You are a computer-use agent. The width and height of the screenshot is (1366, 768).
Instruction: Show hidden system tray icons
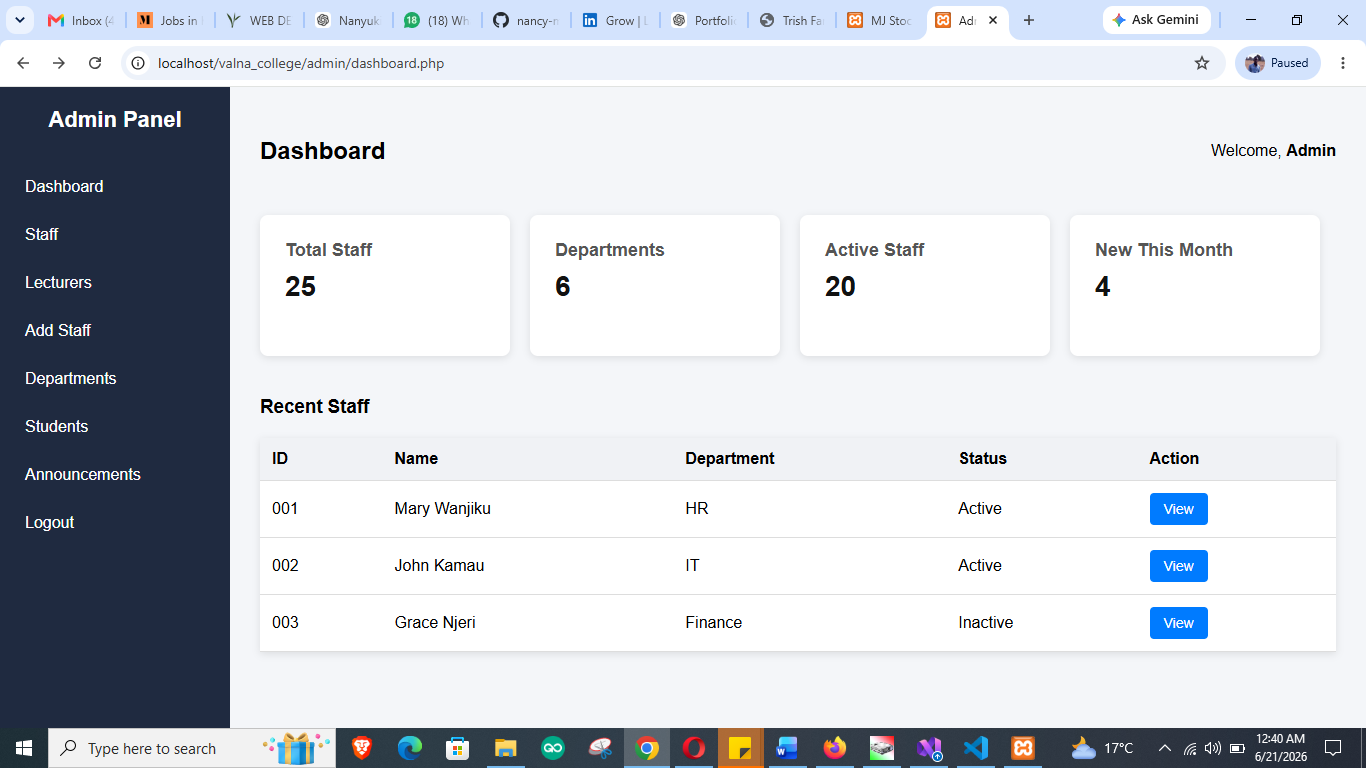(x=1164, y=748)
